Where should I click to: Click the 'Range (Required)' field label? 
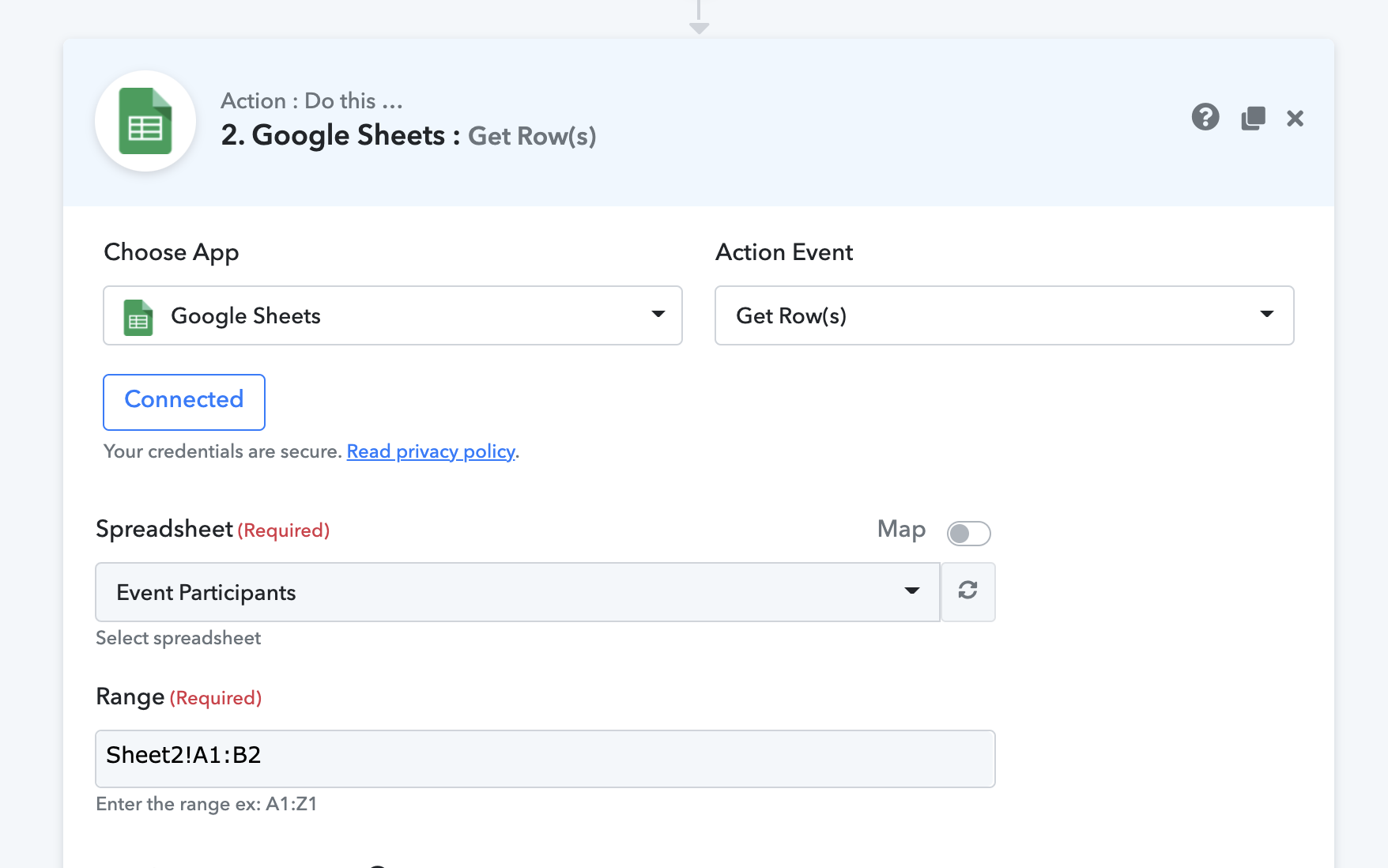[179, 696]
